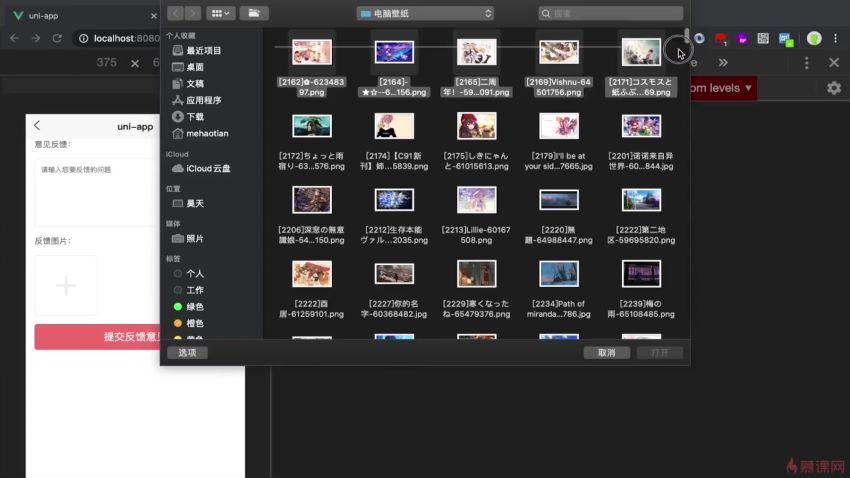
Task: Click the 取消 button
Action: pos(607,353)
